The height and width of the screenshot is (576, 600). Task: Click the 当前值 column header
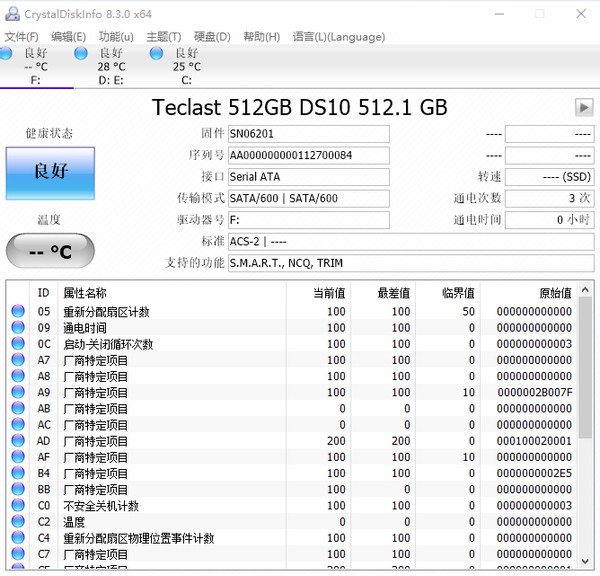click(x=318, y=293)
